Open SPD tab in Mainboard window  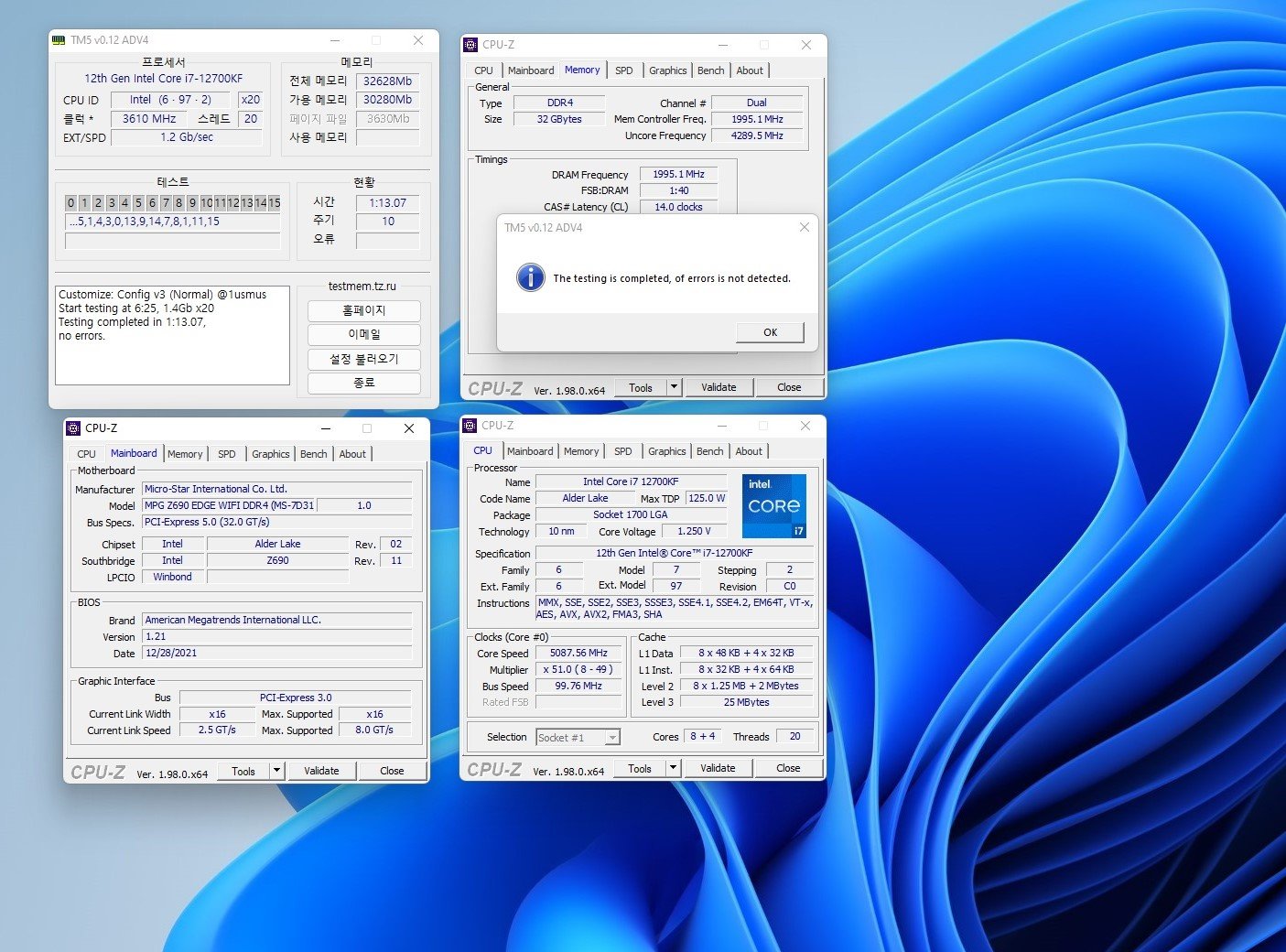click(x=226, y=454)
